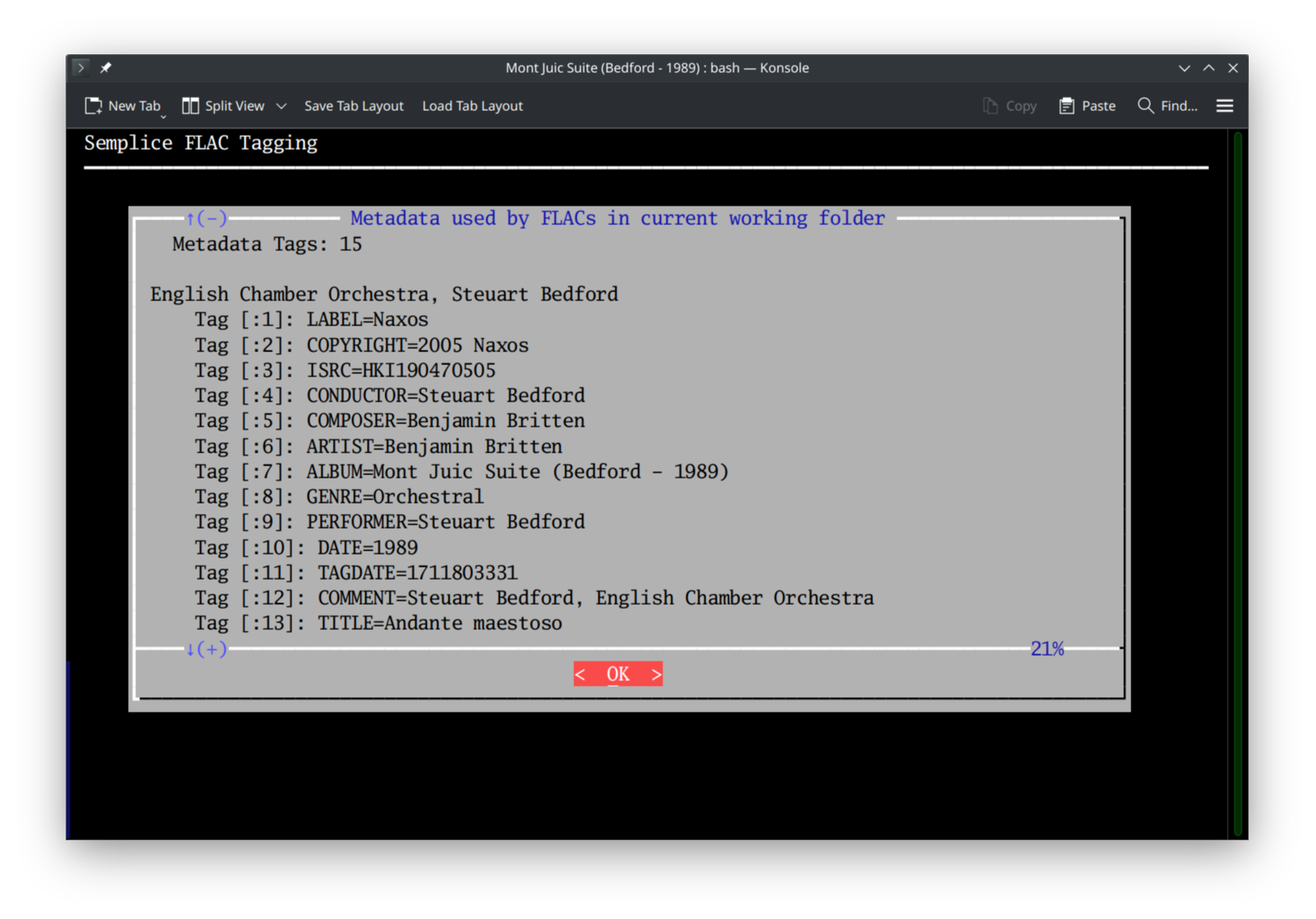Click the 21% progress indicator
This screenshot has width=1316, height=919.
point(1047,648)
